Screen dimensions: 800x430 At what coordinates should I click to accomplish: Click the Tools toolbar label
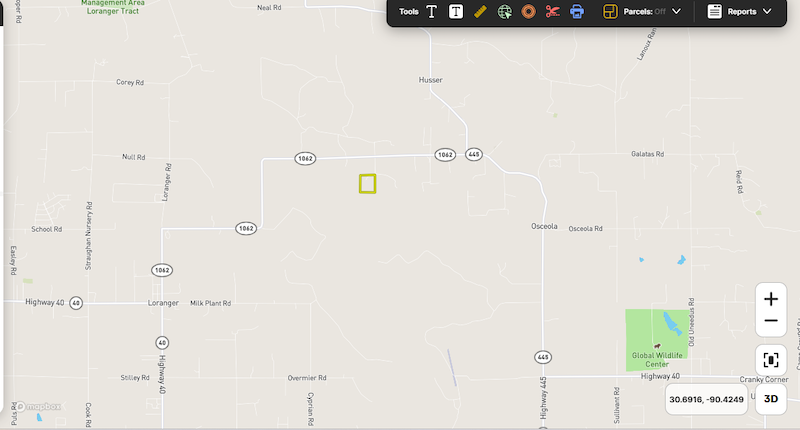[409, 11]
